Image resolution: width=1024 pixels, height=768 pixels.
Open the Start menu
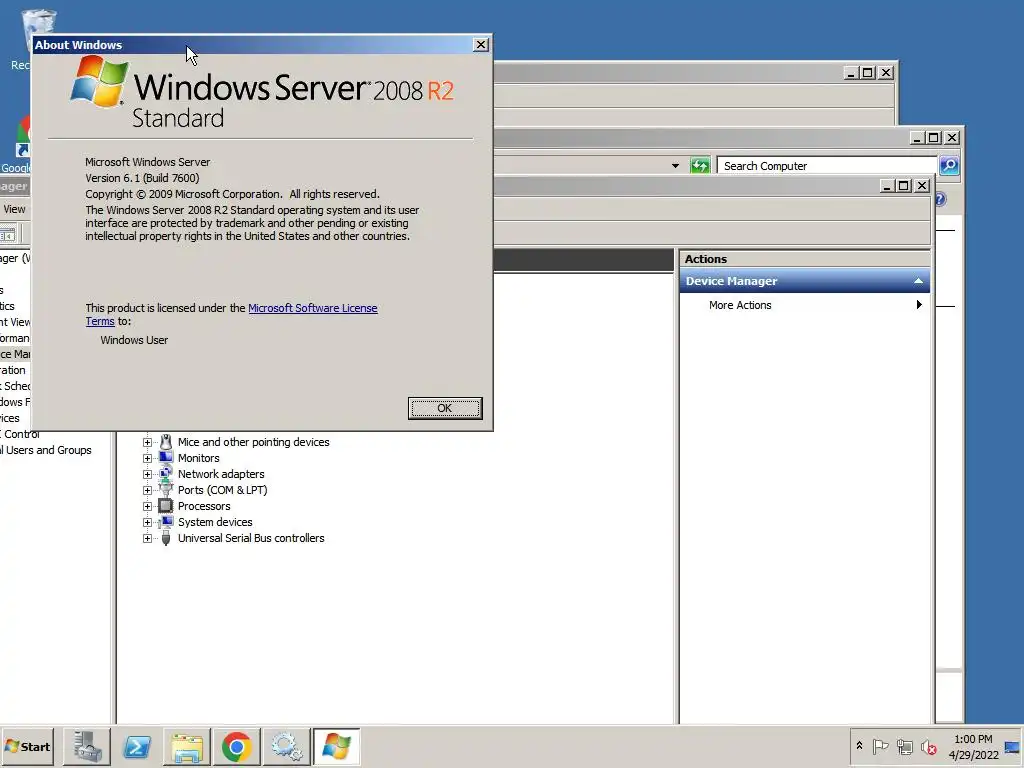click(x=27, y=746)
